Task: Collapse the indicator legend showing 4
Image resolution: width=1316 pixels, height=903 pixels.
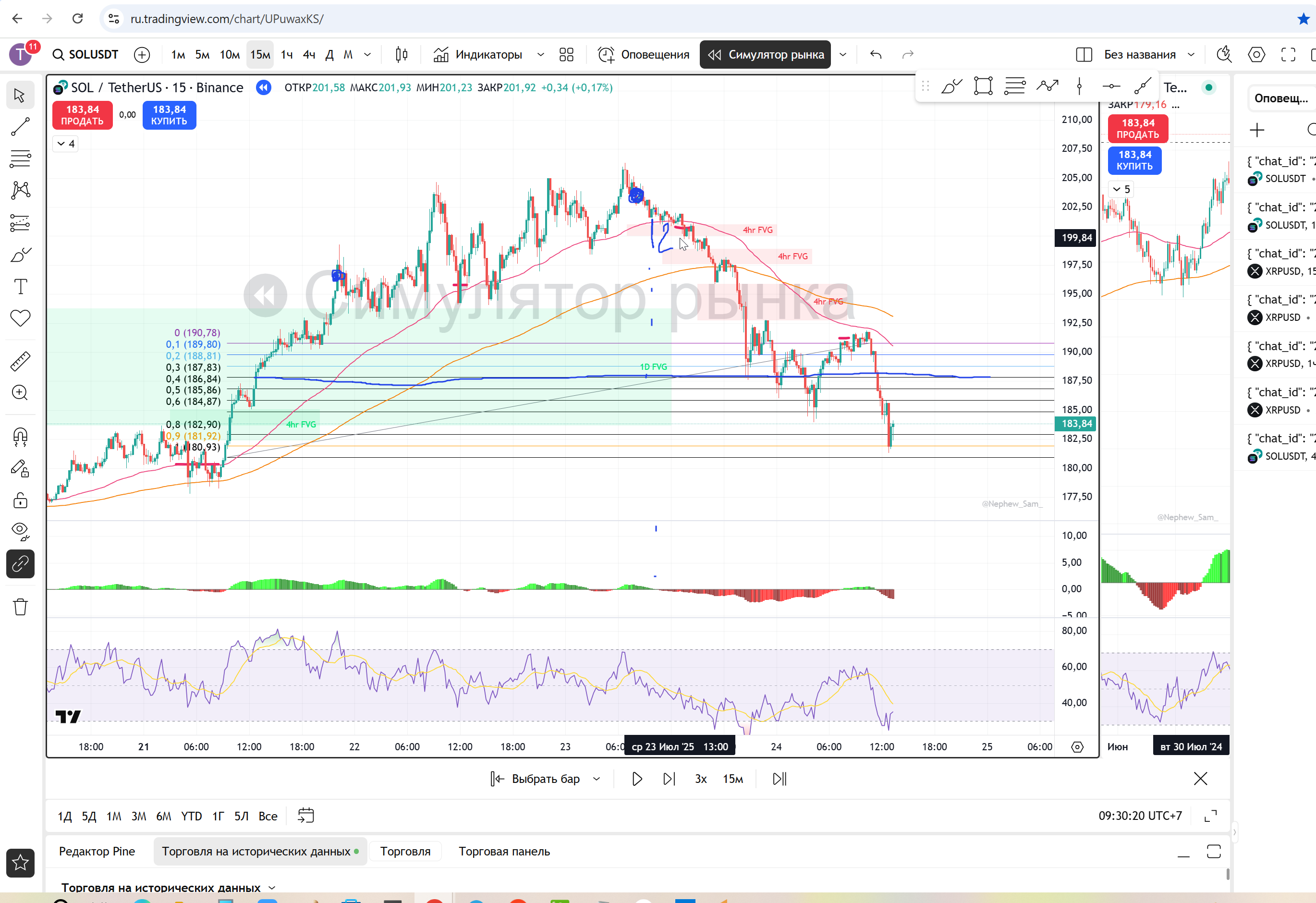Action: pos(66,144)
